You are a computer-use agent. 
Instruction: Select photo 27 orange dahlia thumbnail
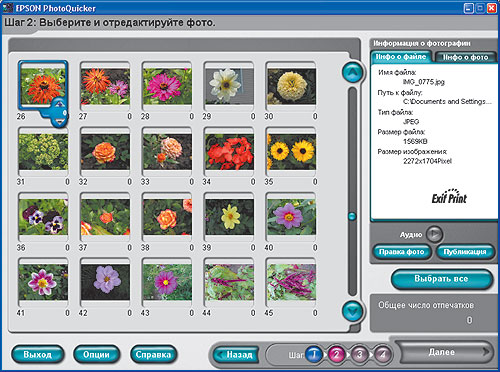pyautogui.click(x=105, y=87)
